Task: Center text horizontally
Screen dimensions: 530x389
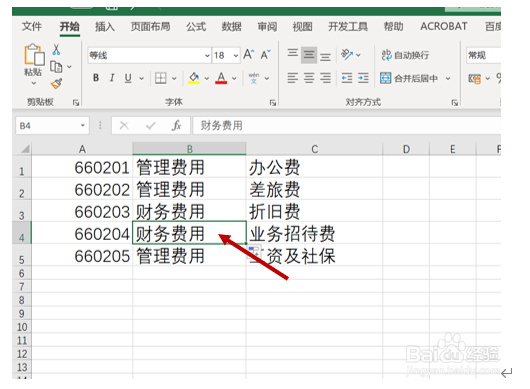Action: pos(309,78)
